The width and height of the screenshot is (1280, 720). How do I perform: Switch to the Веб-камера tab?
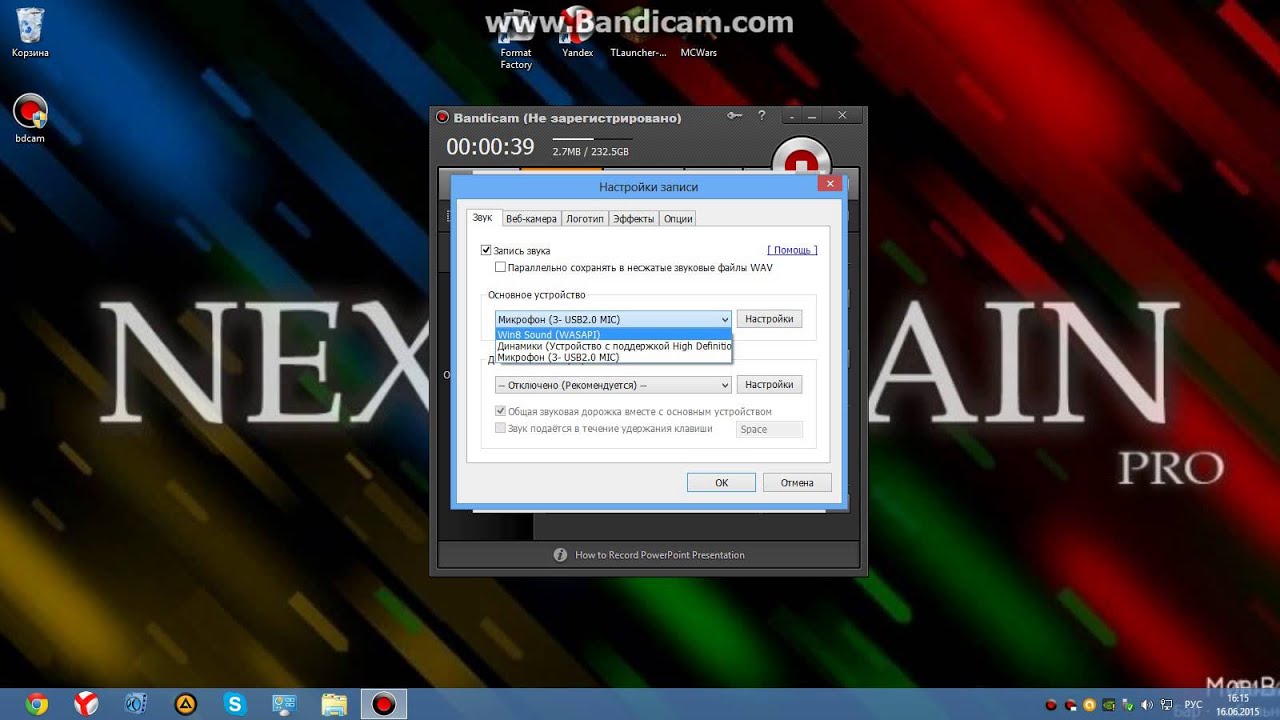[531, 218]
